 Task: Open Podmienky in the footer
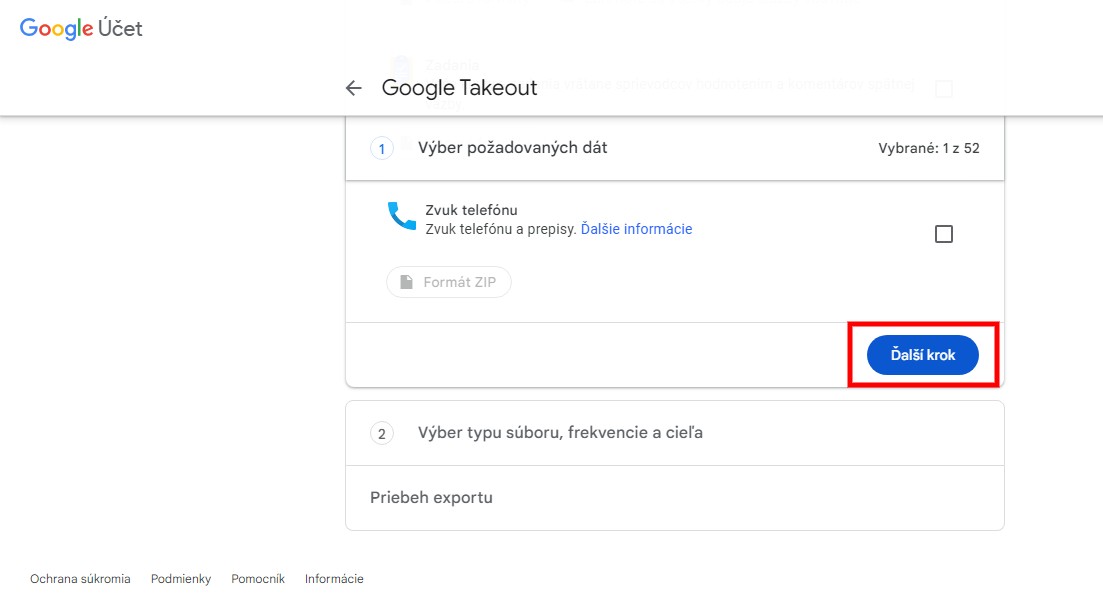[181, 579]
